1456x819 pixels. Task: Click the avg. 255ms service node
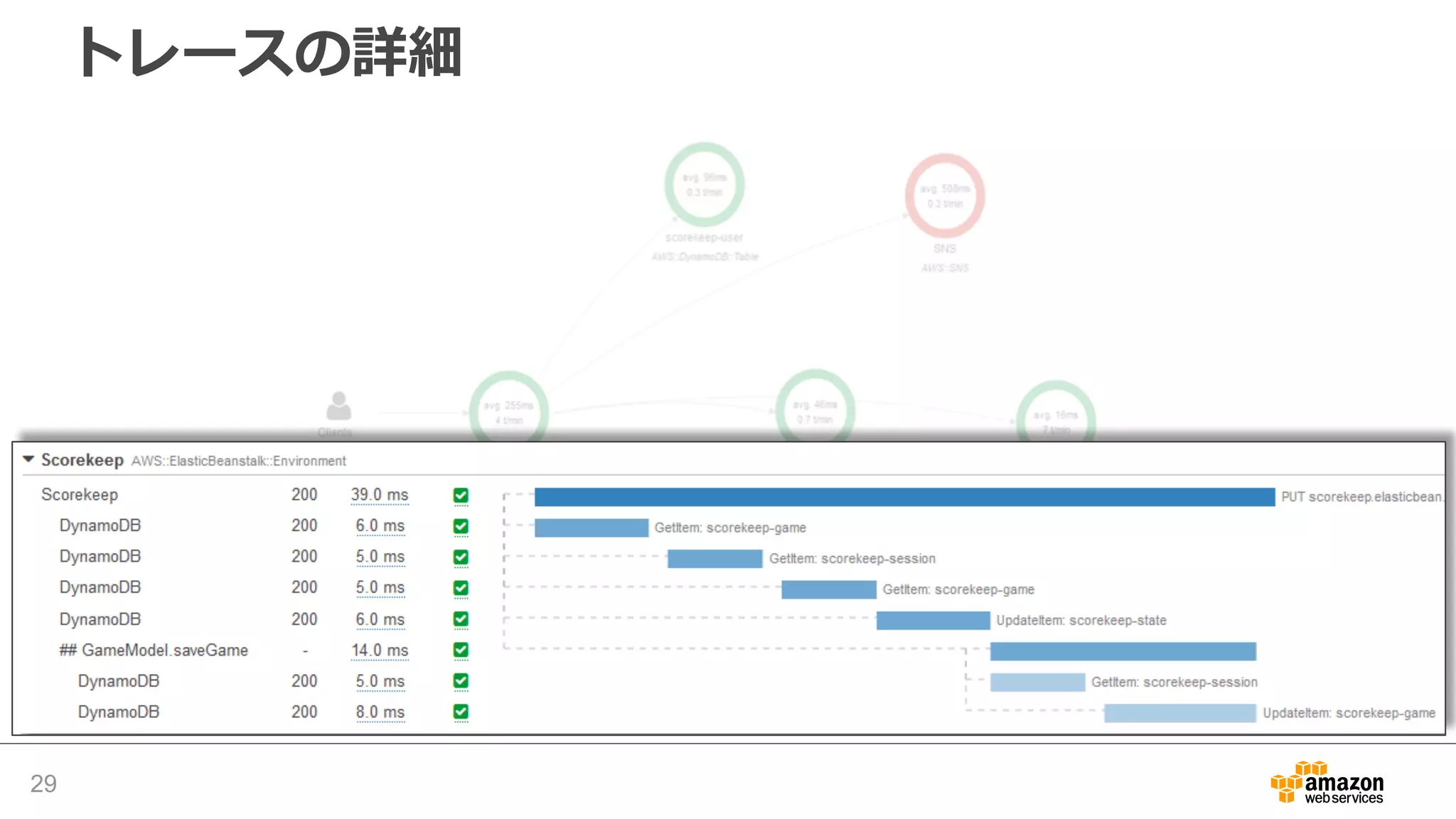coord(508,410)
